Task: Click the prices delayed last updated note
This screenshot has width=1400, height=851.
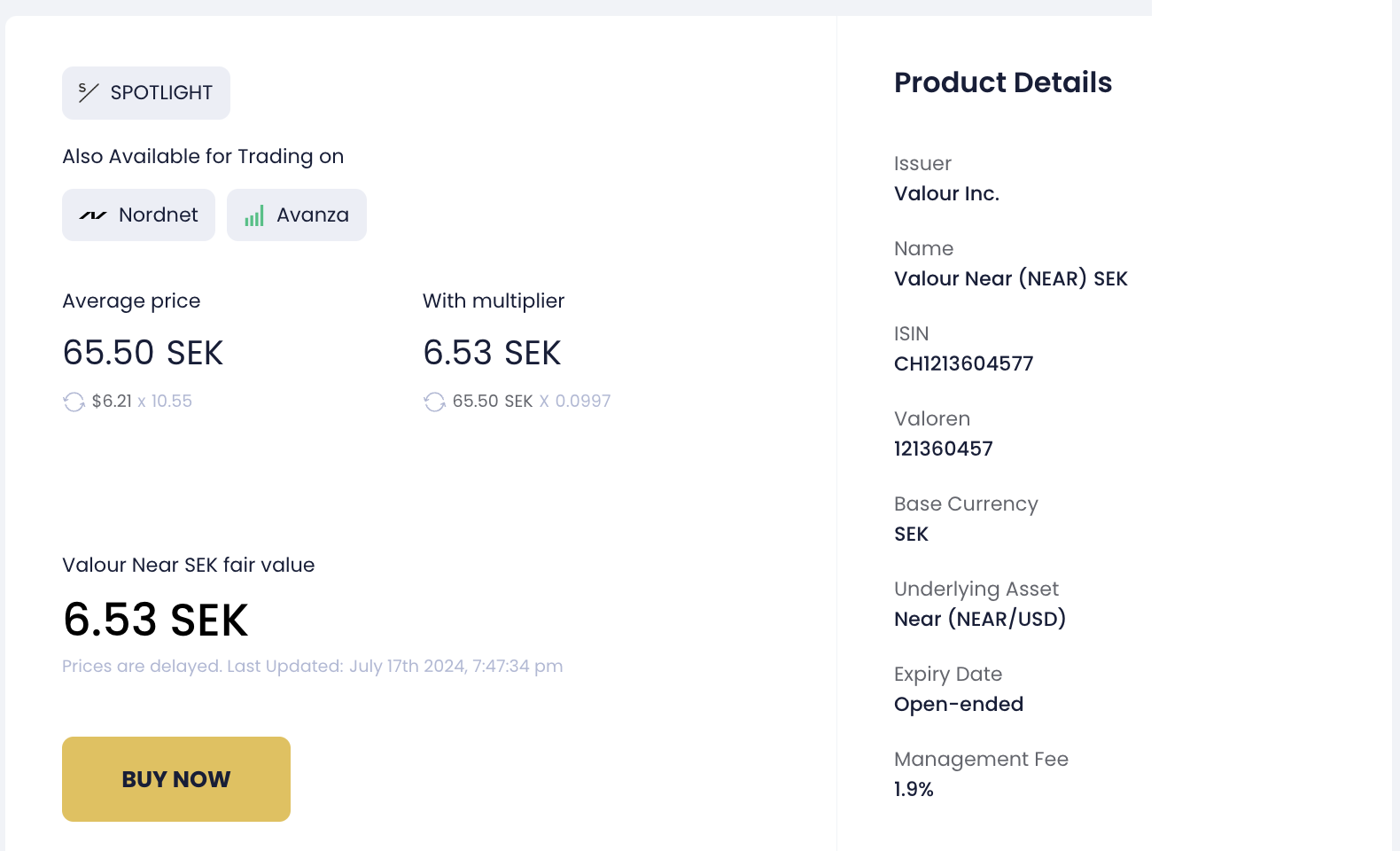Action: [x=312, y=666]
